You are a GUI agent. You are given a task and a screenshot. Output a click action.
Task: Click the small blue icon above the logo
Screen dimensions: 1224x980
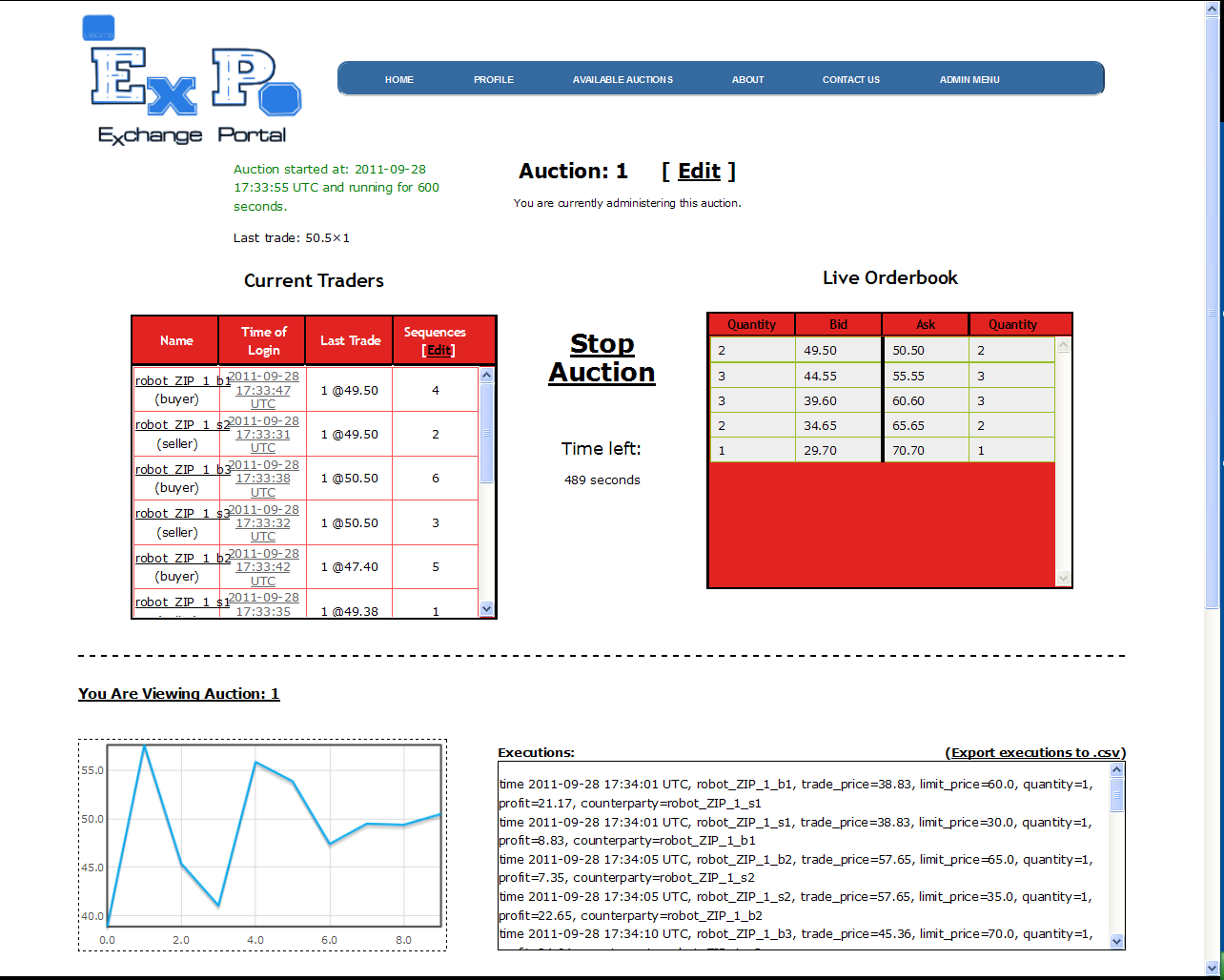tap(98, 27)
